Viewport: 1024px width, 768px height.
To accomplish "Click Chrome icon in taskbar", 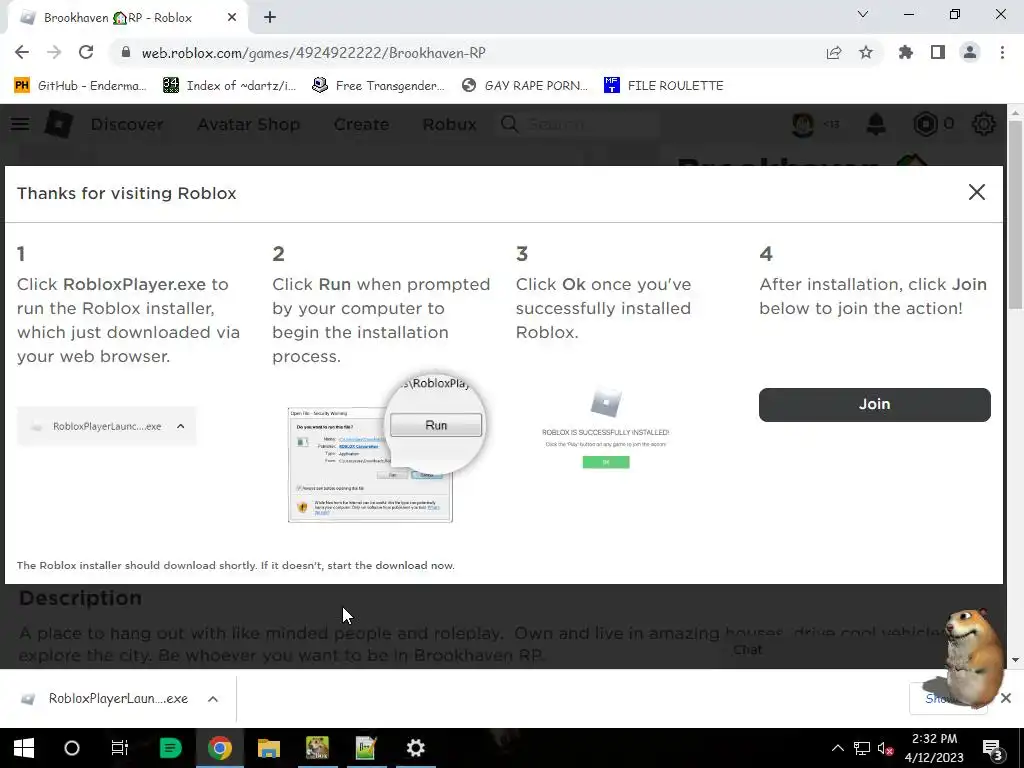I will (220, 748).
